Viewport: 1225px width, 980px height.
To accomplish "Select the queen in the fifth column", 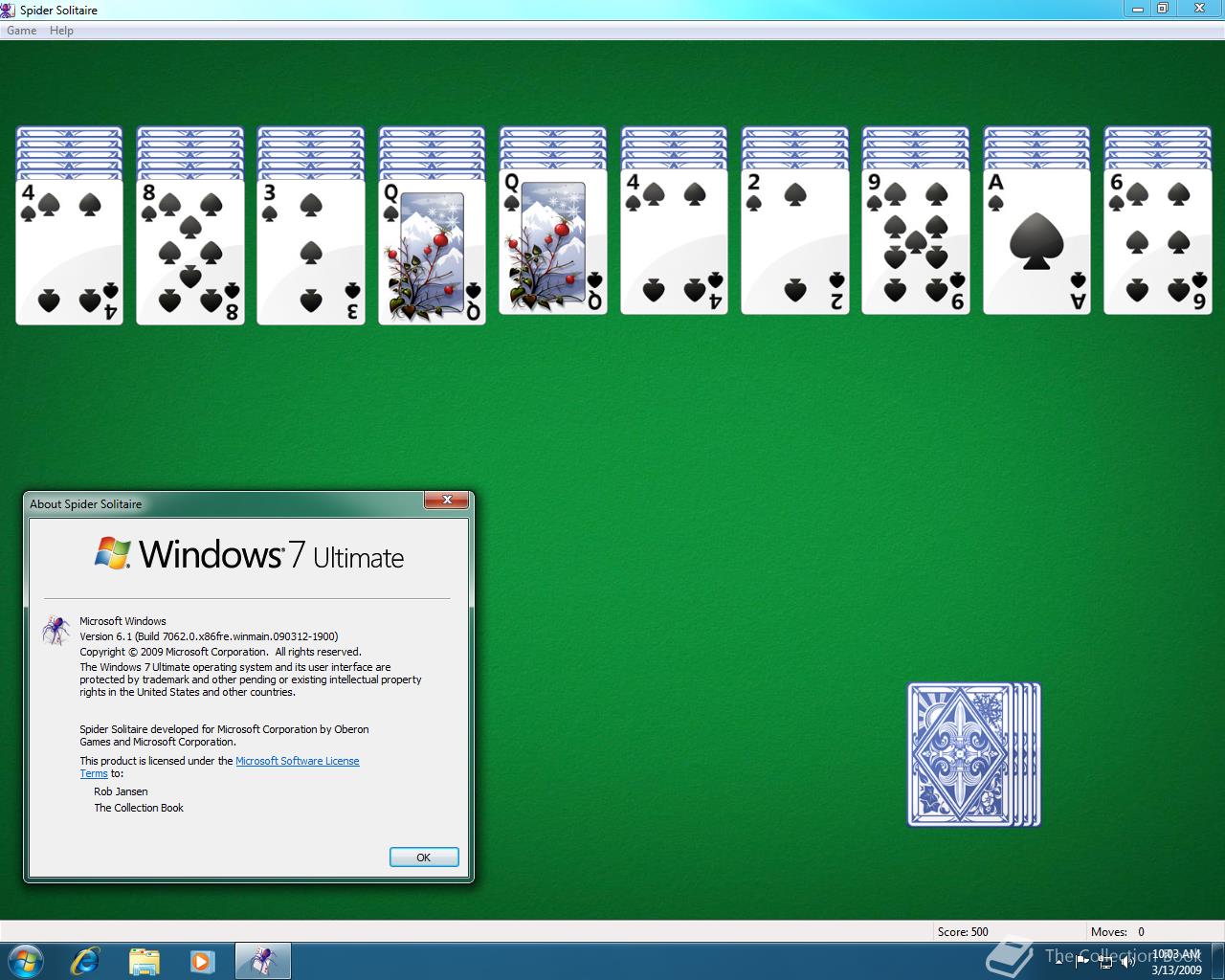I will [x=553, y=242].
